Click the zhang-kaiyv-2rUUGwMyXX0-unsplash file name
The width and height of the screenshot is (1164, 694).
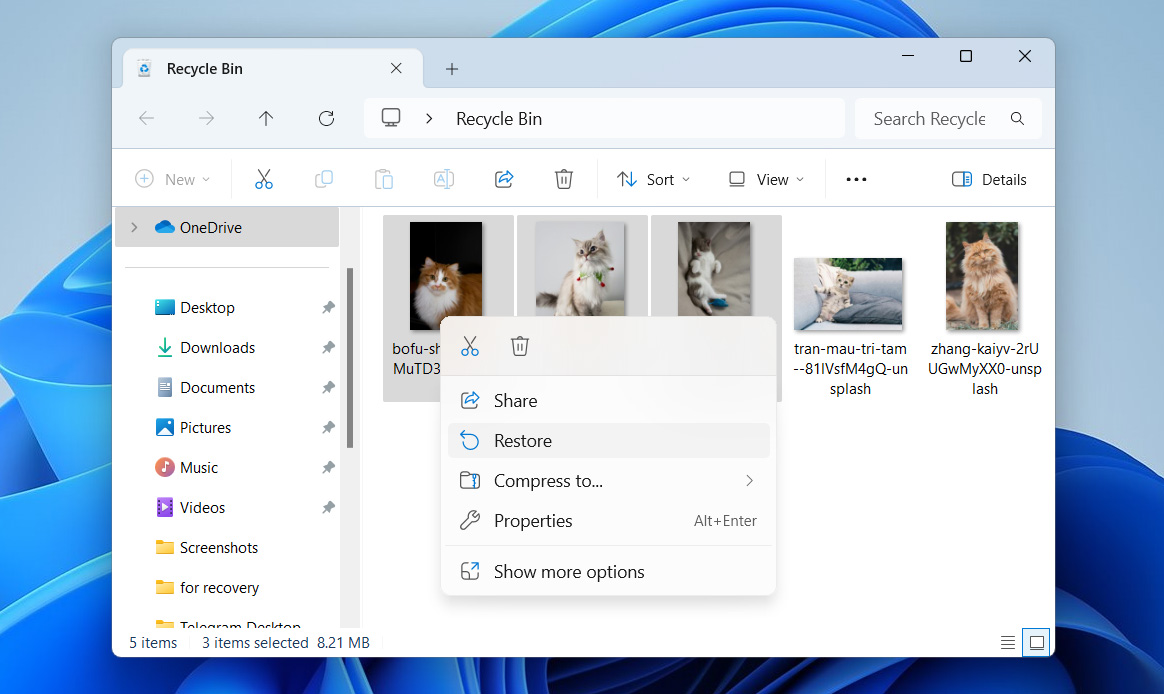point(984,369)
